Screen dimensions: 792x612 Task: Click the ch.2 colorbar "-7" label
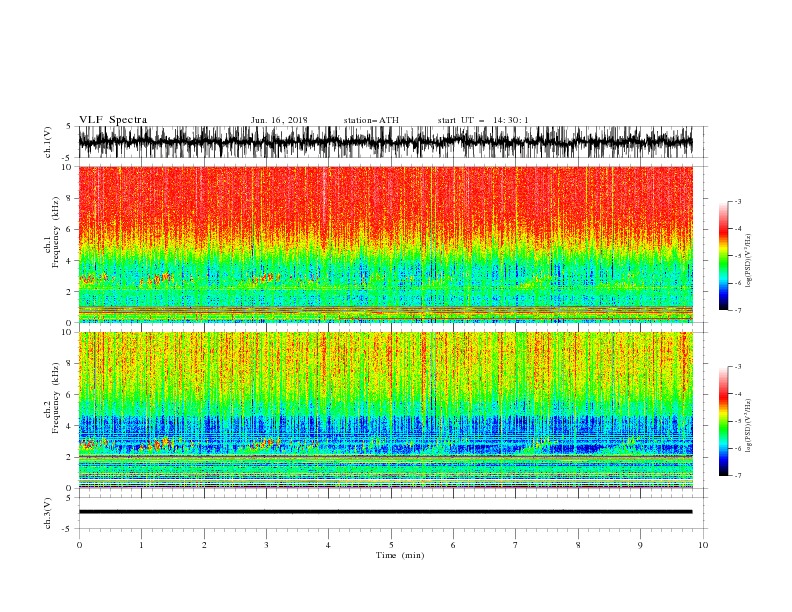[738, 475]
